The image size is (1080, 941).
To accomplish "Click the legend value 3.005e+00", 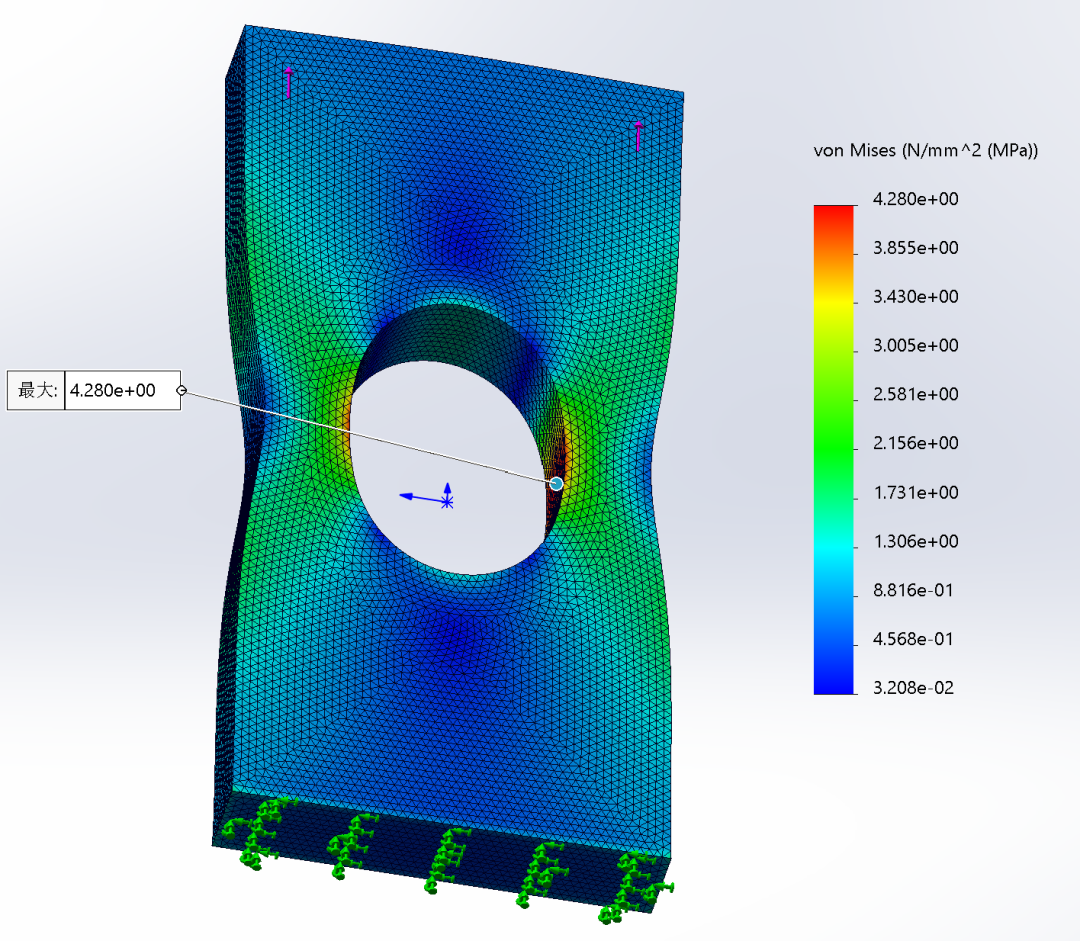I will 915,346.
